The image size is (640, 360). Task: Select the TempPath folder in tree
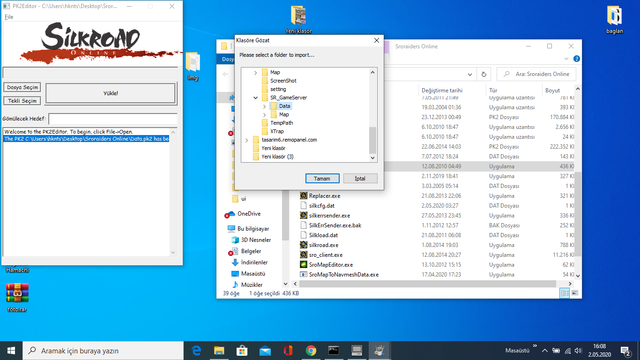pos(282,123)
